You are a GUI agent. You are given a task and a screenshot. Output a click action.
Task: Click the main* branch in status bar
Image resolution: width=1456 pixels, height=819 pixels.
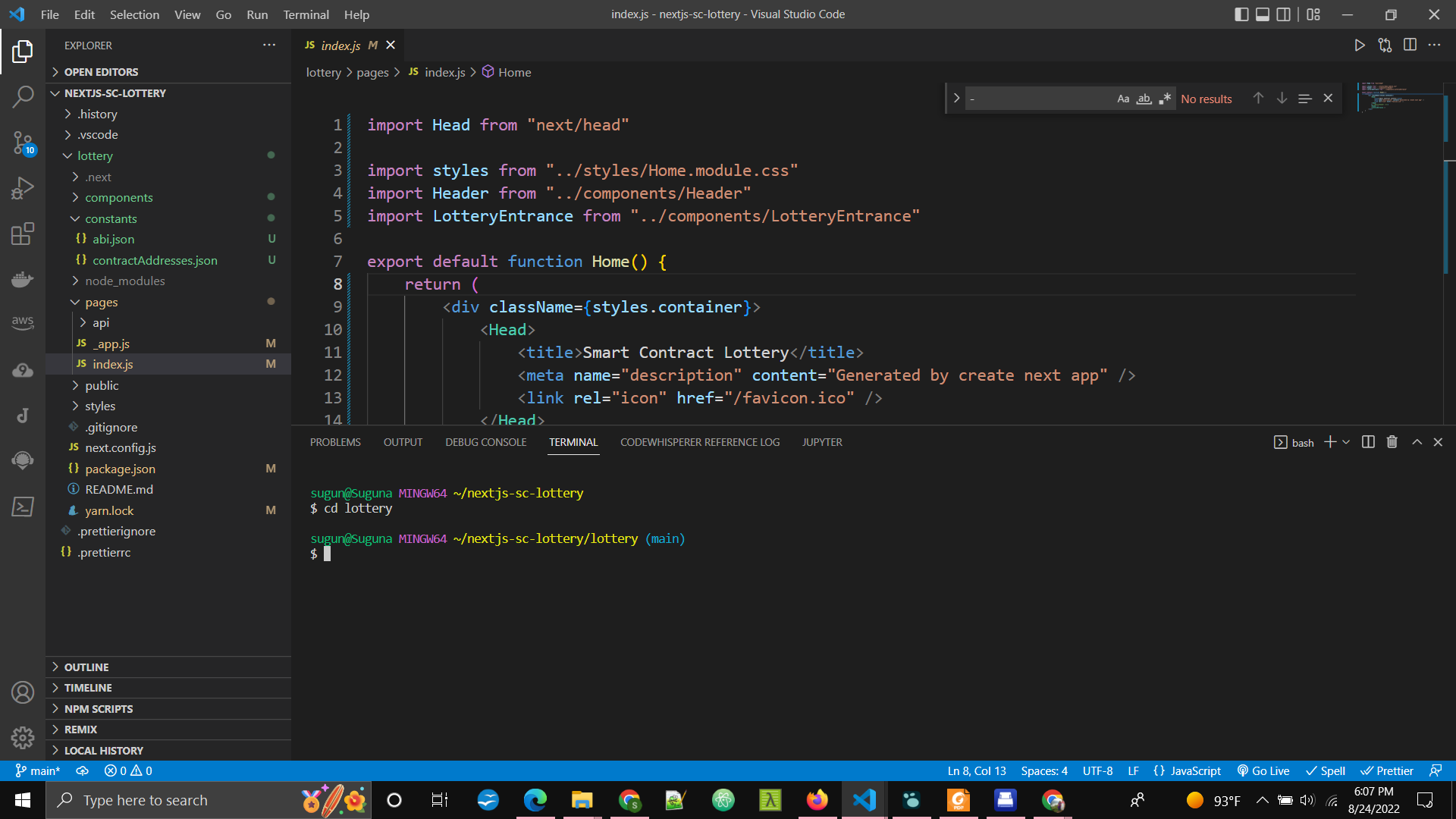[x=37, y=770]
